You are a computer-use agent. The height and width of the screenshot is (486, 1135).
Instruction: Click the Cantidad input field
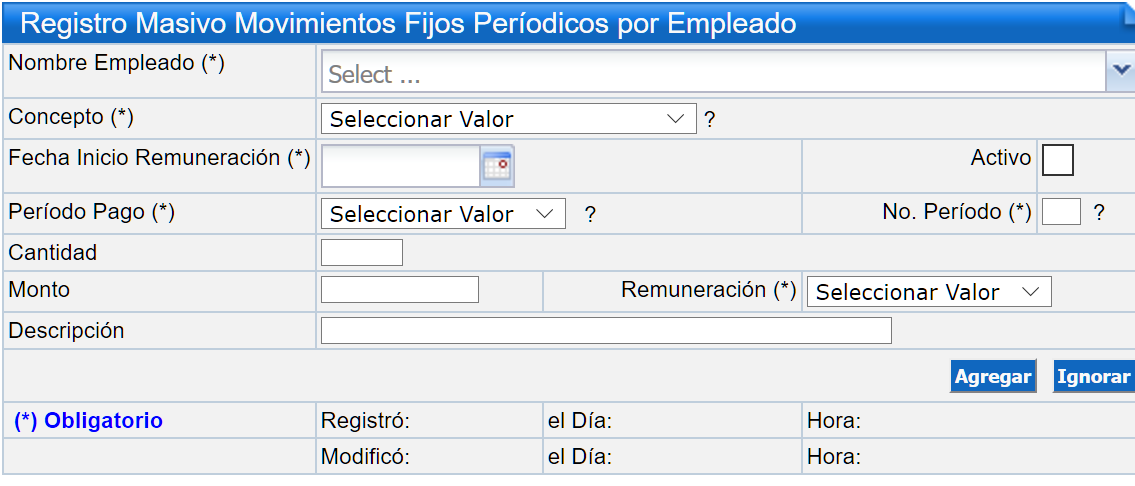point(362,253)
